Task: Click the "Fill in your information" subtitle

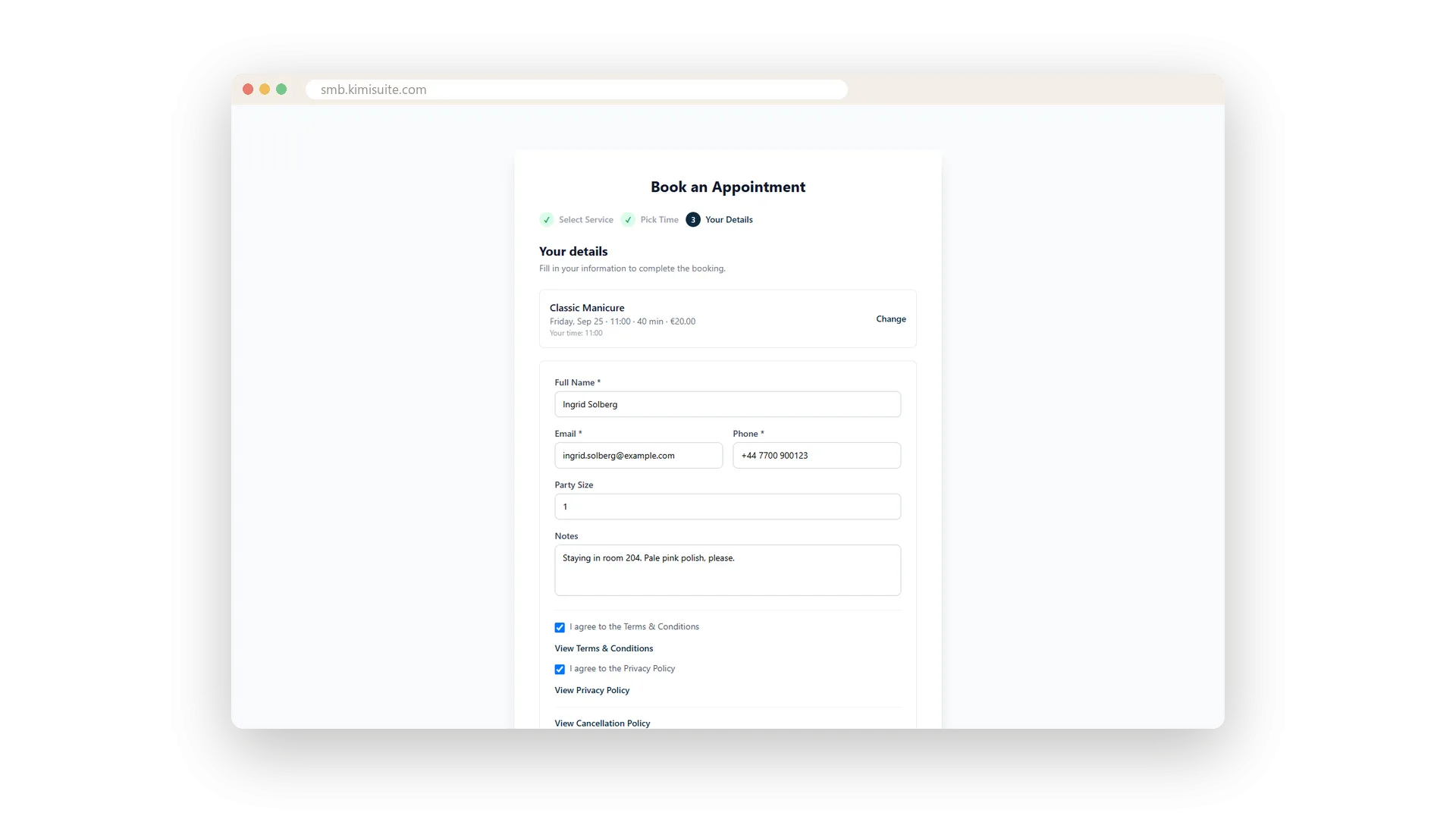Action: (x=632, y=268)
